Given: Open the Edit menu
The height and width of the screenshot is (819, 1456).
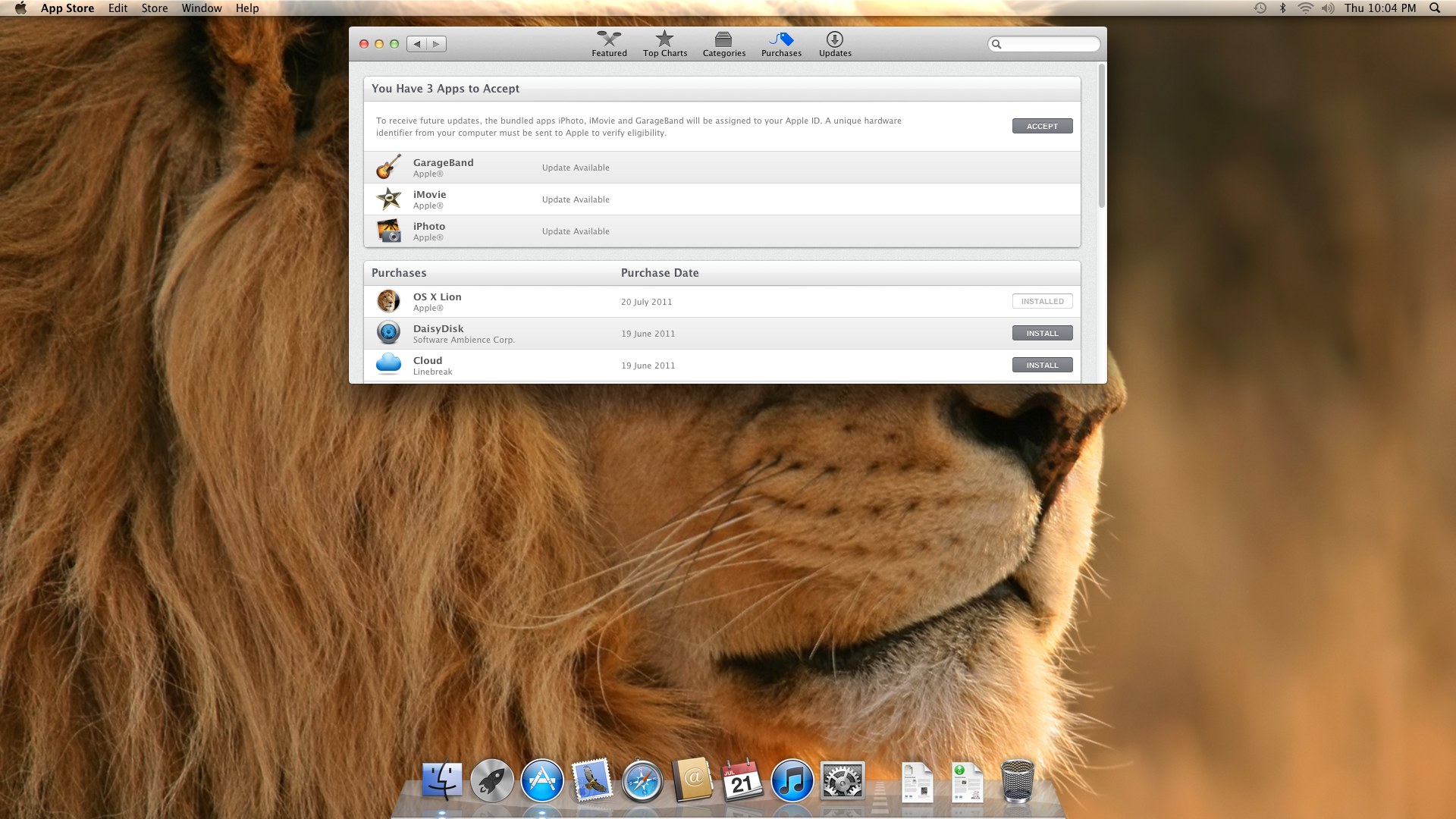Looking at the screenshot, I should tap(118, 8).
